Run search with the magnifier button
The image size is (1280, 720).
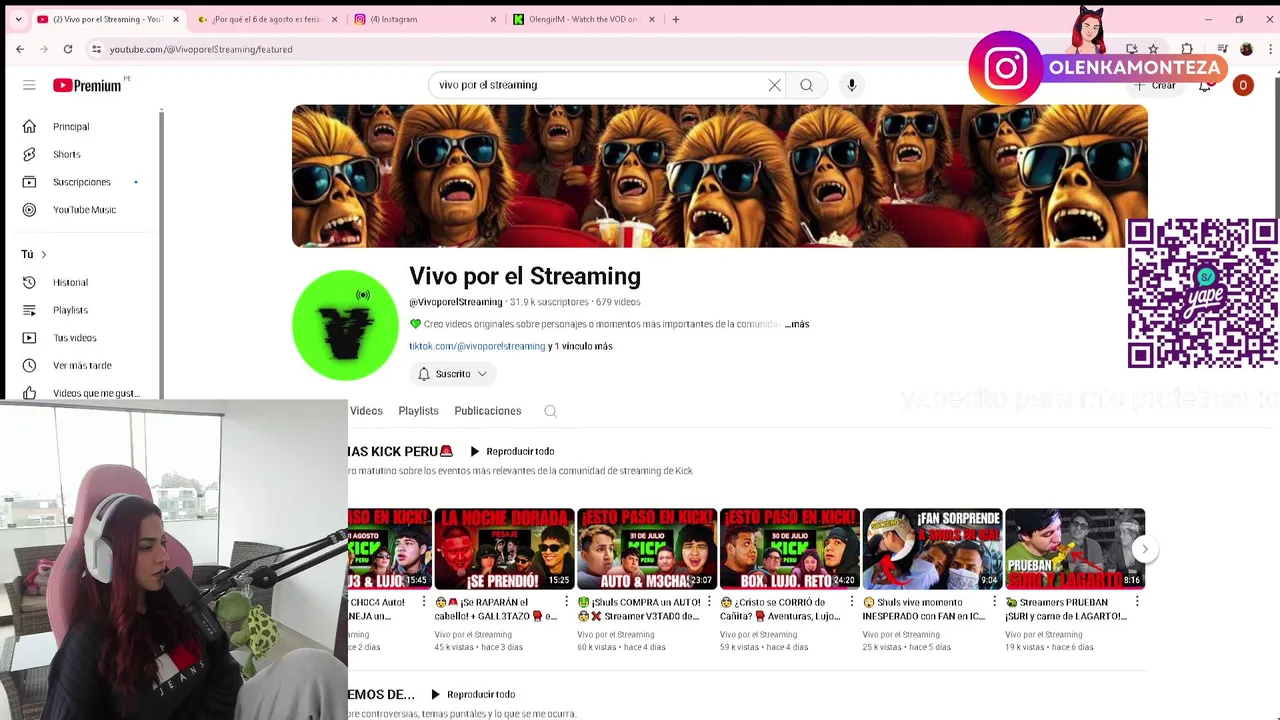(806, 85)
